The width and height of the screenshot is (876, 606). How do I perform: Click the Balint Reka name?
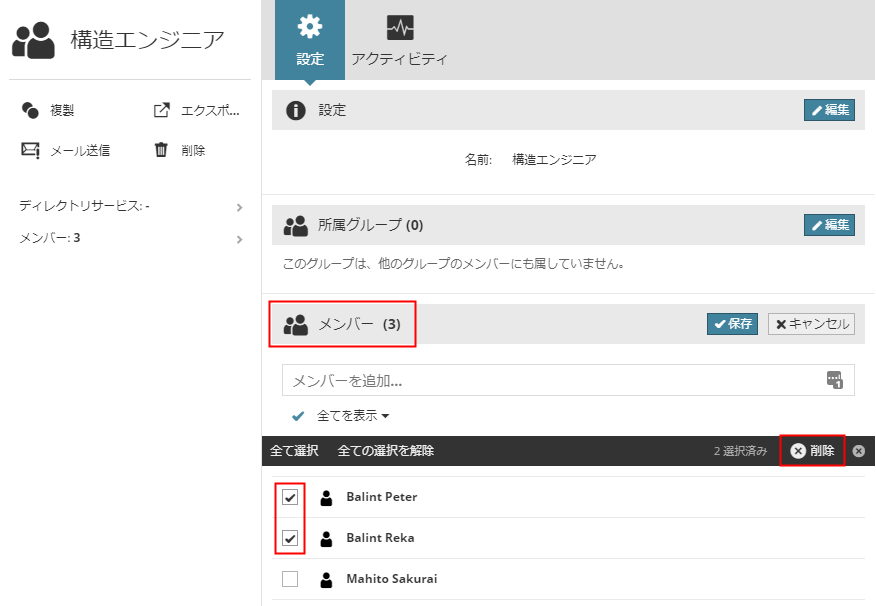click(x=380, y=538)
